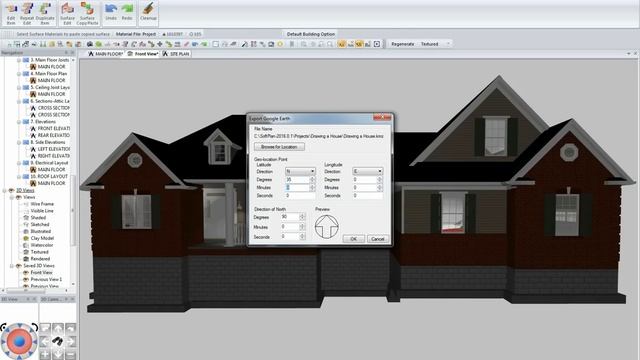This screenshot has height=360, width=640.
Task: Collapse the Views node under 3D Views
Action: [x=12, y=197]
